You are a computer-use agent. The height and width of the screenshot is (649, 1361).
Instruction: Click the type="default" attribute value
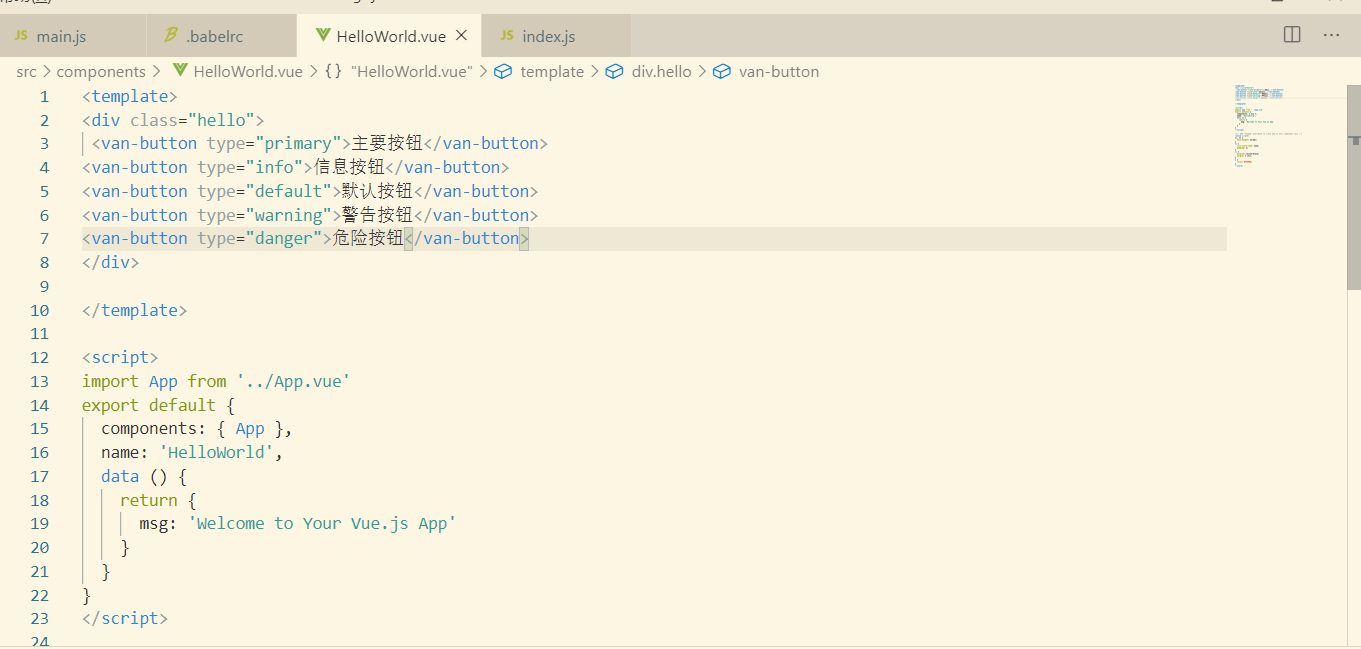(289, 192)
